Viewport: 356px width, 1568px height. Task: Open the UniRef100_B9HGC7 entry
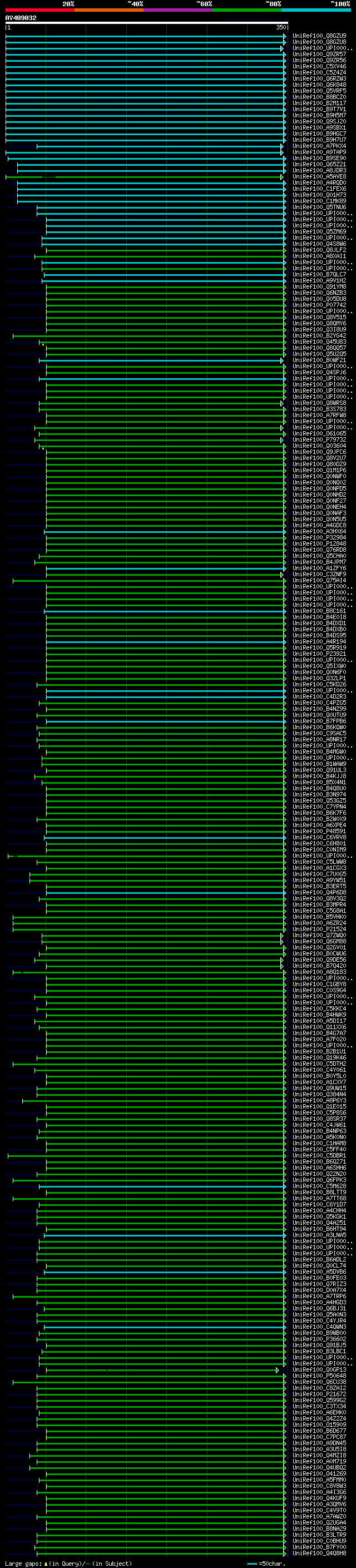pyautogui.click(x=319, y=134)
